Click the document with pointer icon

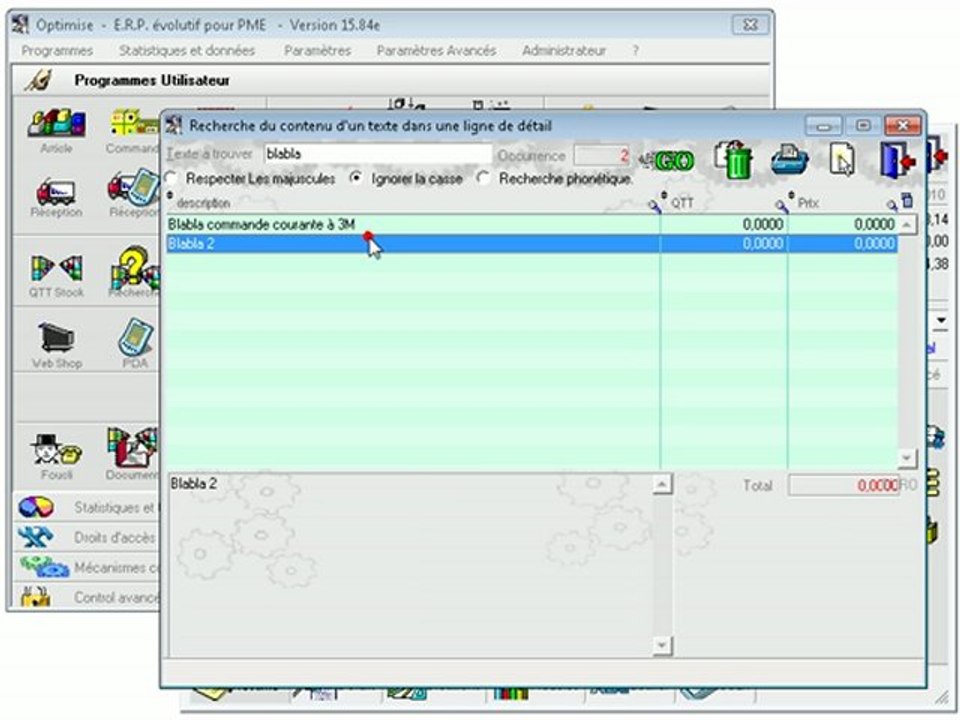click(842, 159)
